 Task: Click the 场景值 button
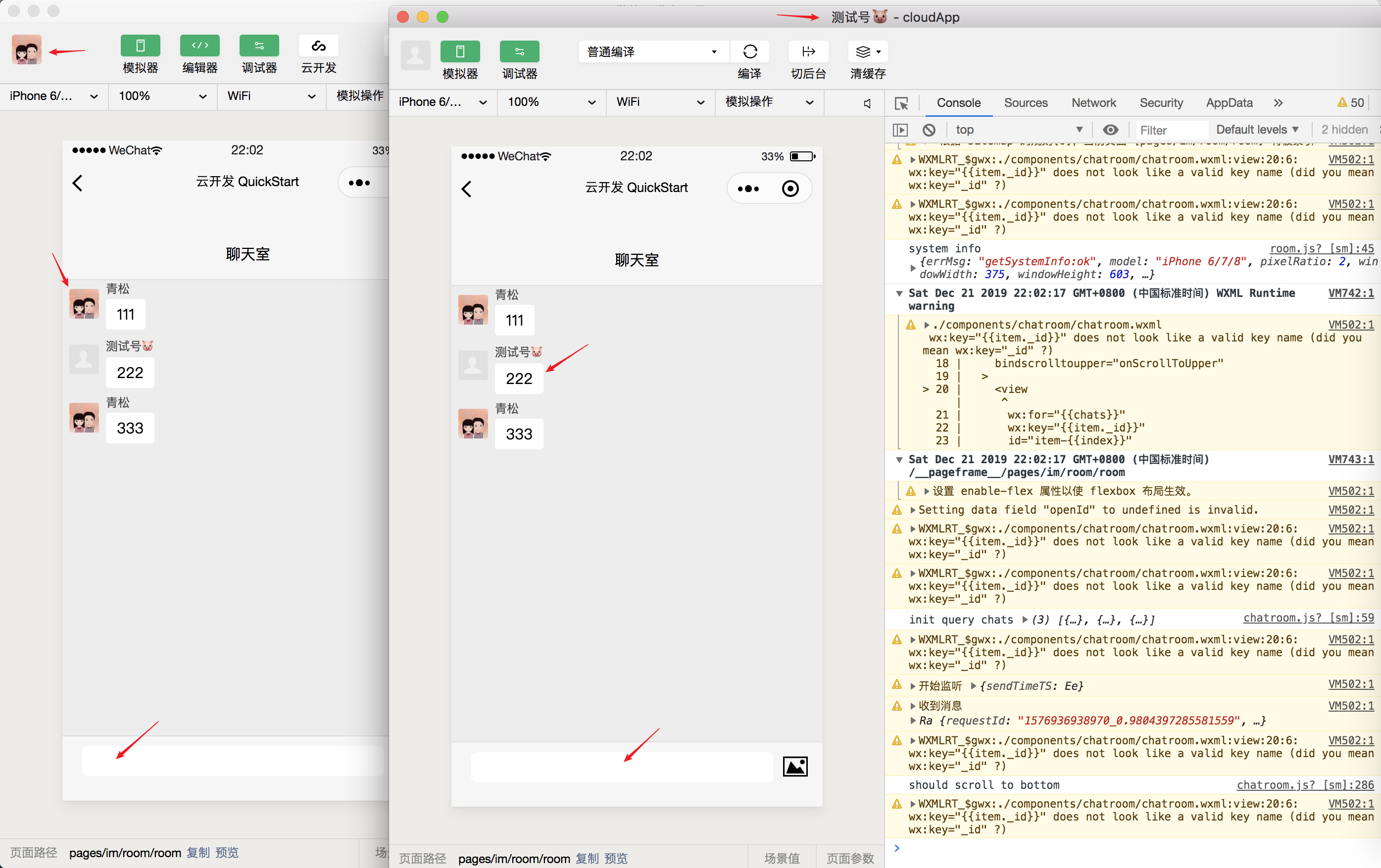point(782,858)
